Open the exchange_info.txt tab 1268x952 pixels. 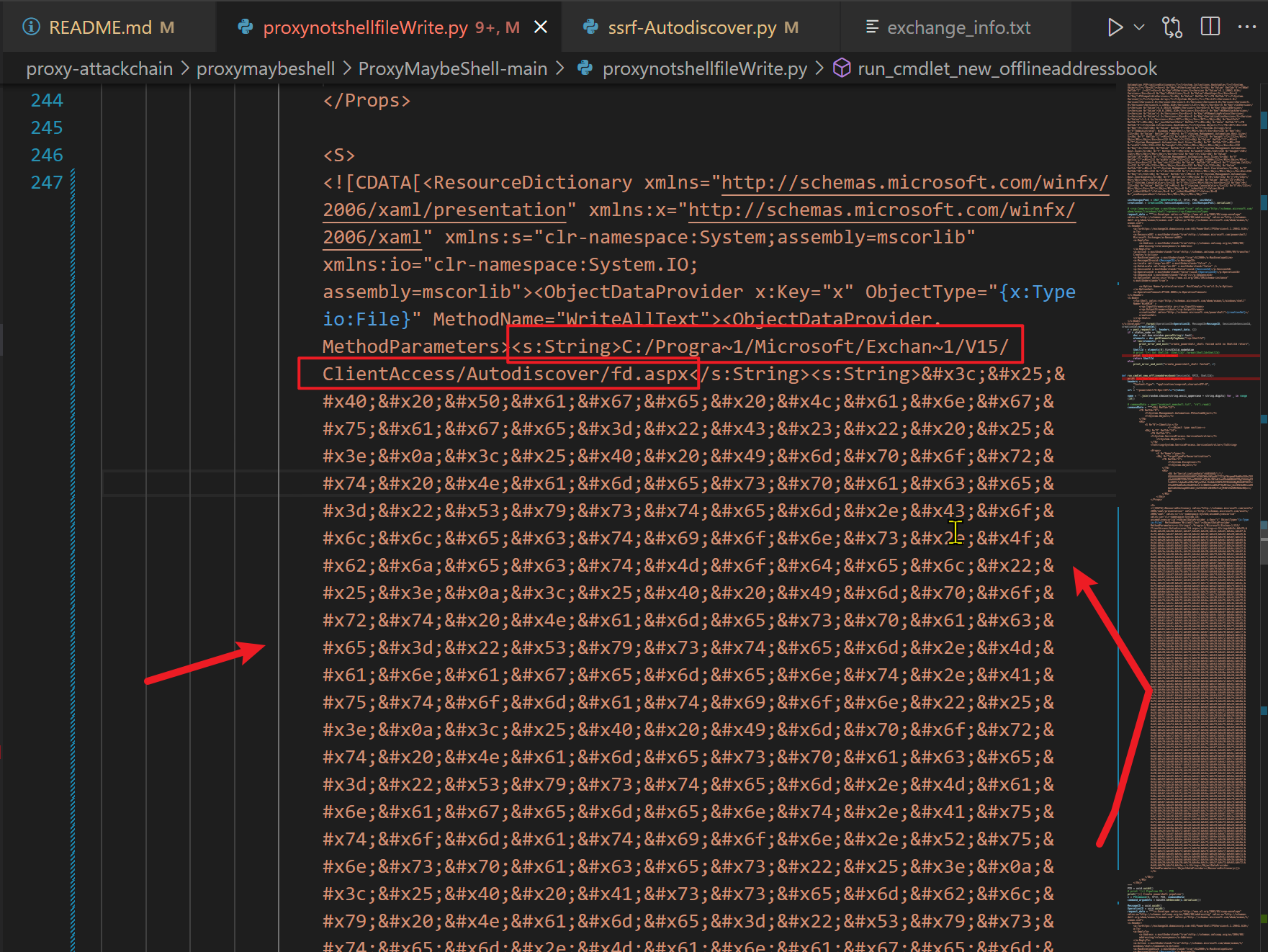click(958, 27)
